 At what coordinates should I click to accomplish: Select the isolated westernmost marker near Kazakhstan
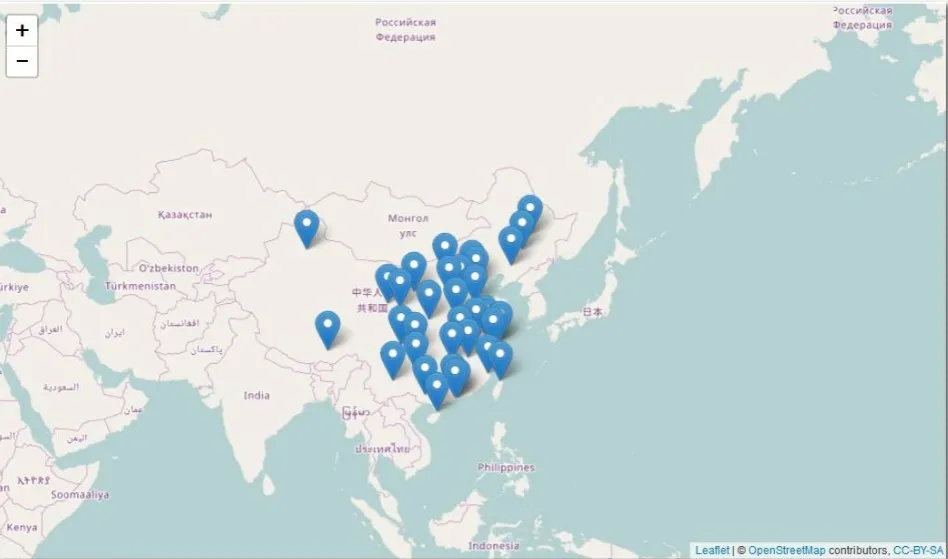click(x=307, y=227)
